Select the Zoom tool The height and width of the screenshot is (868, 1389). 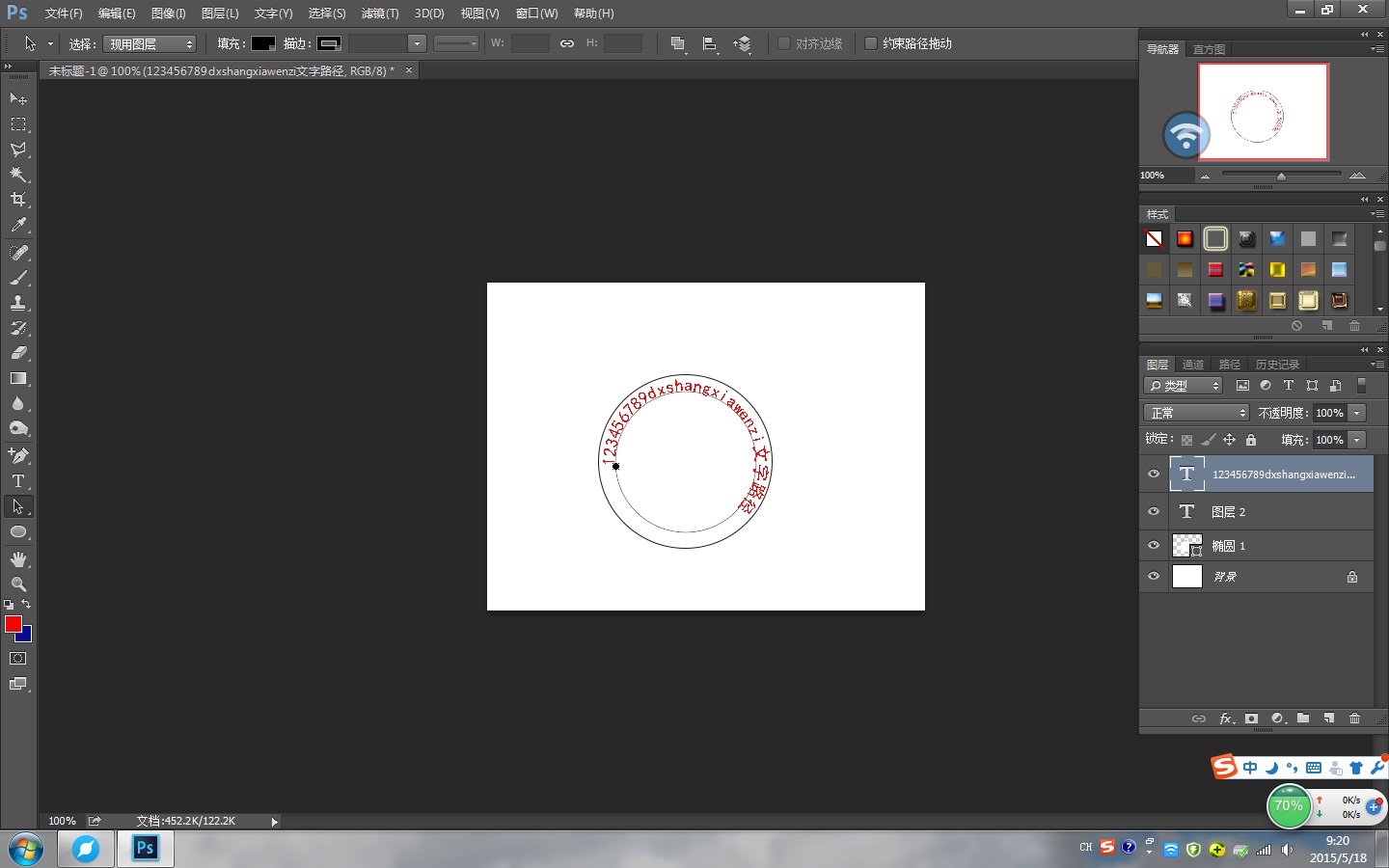coord(18,584)
